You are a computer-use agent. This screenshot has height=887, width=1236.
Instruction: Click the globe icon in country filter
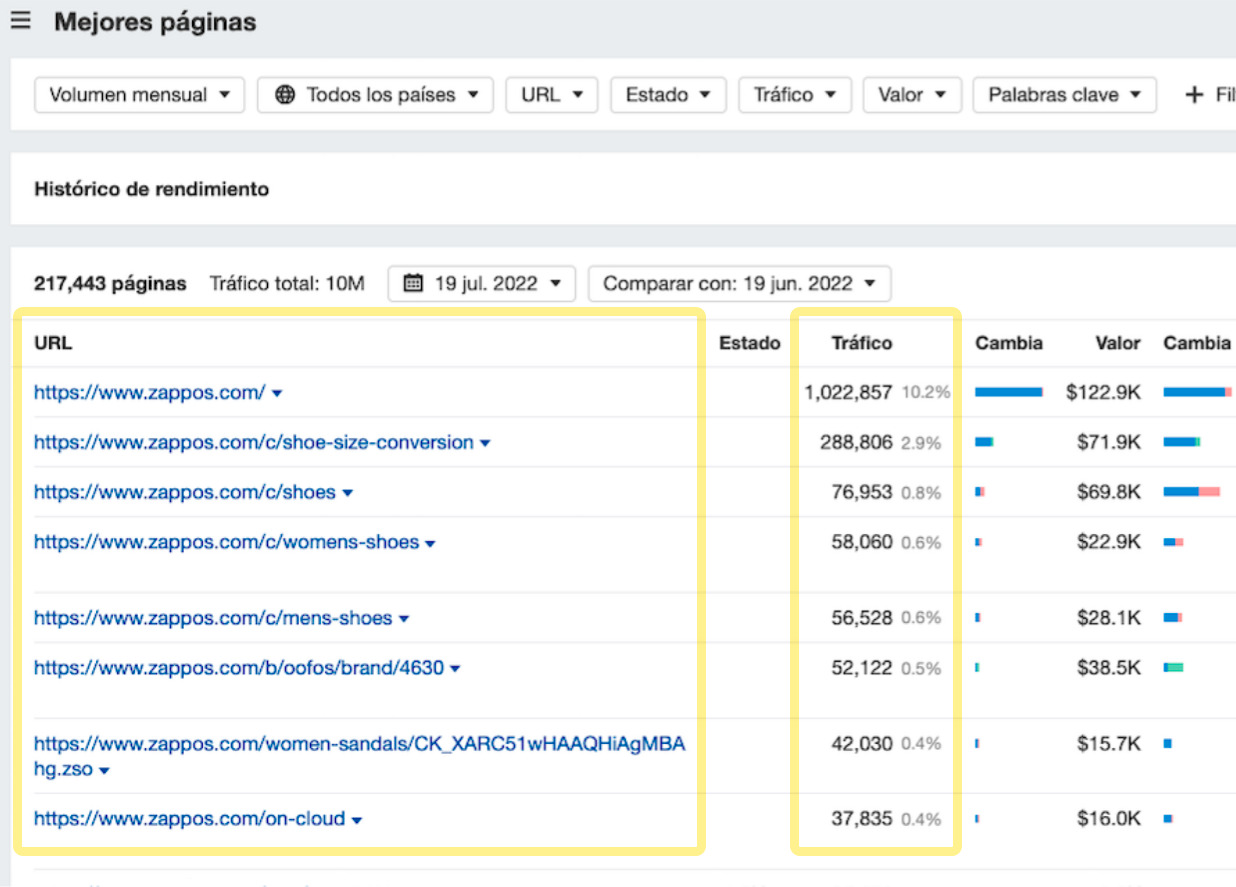pyautogui.click(x=285, y=95)
